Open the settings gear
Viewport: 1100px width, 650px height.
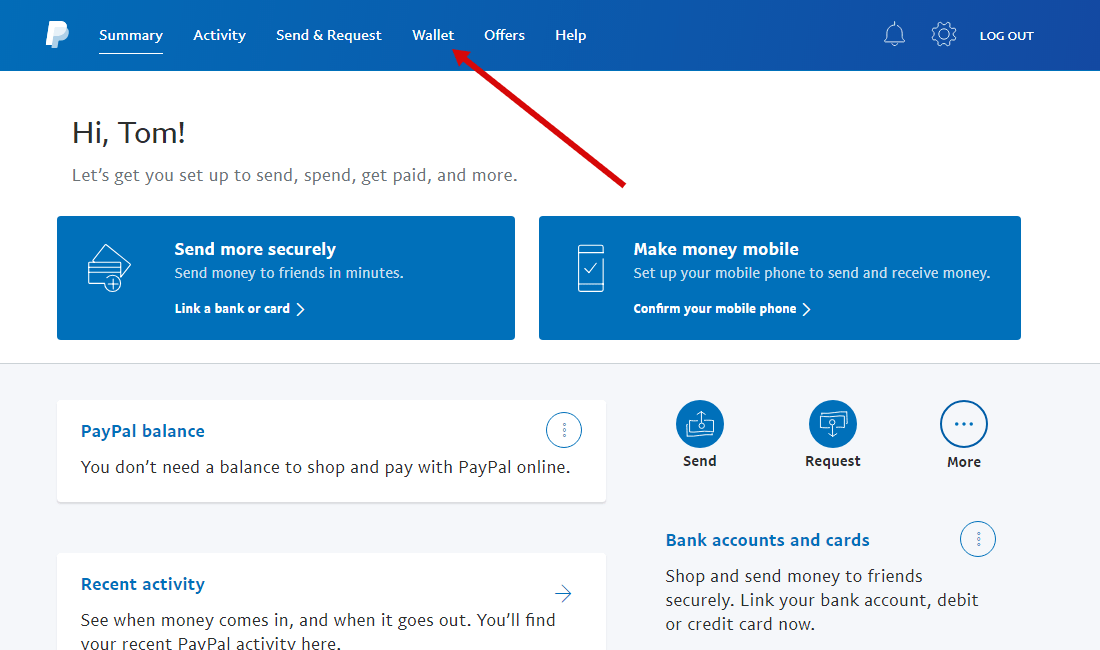coord(943,34)
